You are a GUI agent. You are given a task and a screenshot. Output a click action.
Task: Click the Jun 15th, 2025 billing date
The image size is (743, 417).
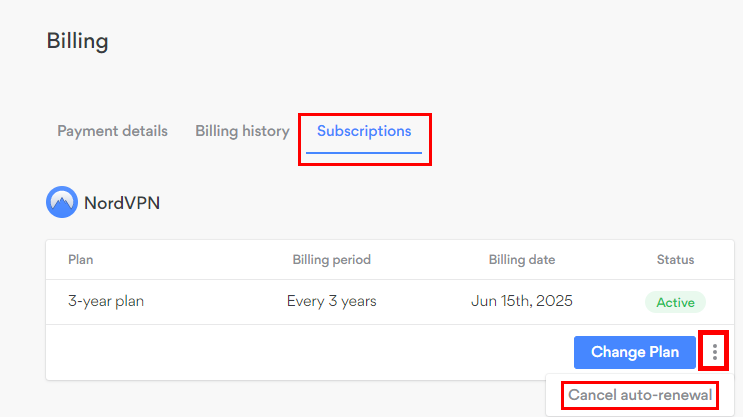click(522, 301)
